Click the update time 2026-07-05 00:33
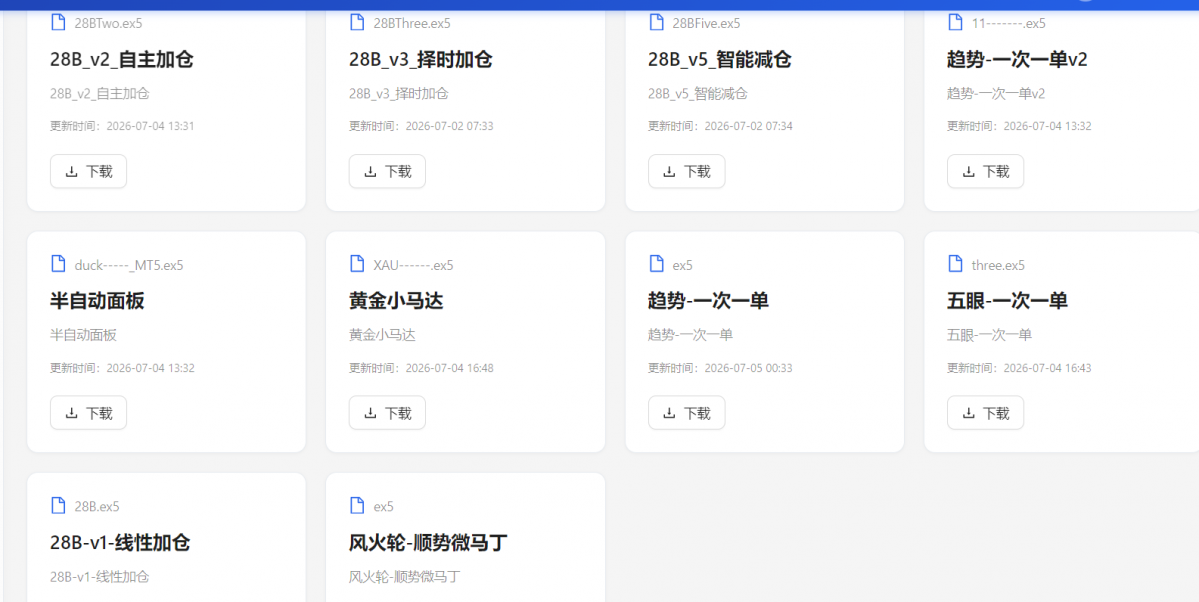The height and width of the screenshot is (602, 1199). point(749,368)
